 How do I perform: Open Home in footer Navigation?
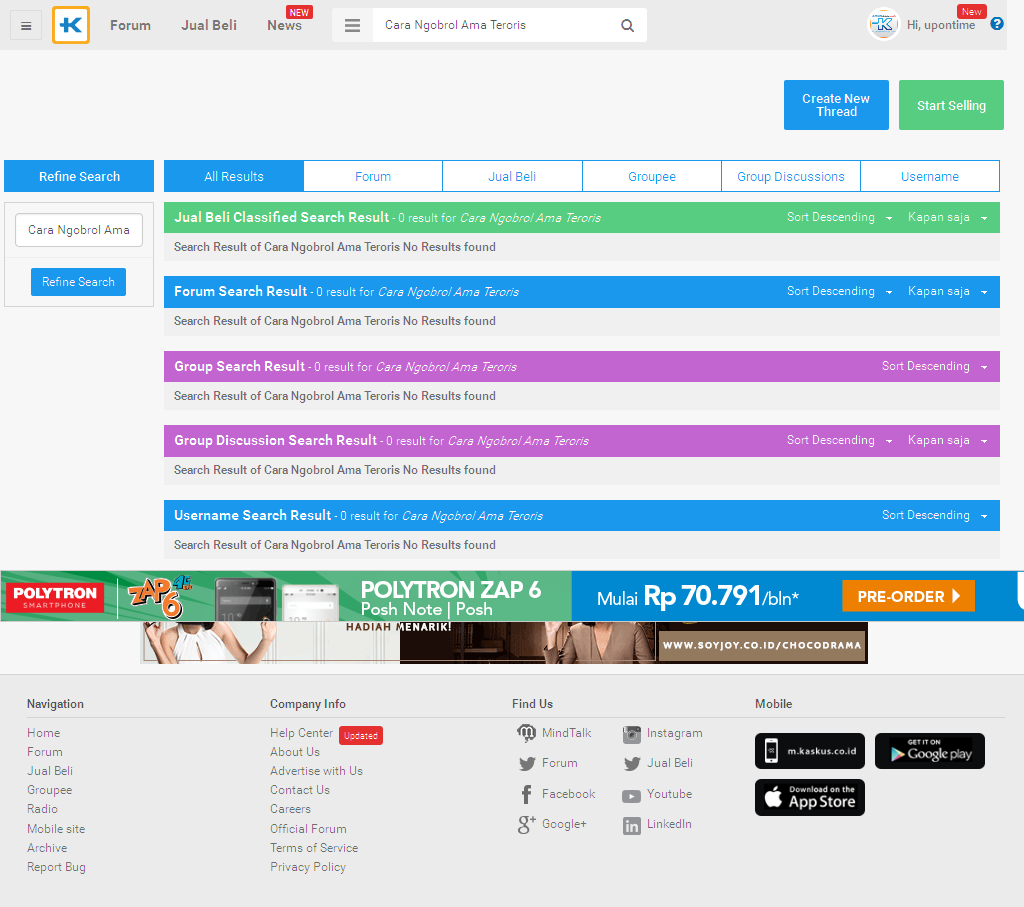(x=44, y=733)
